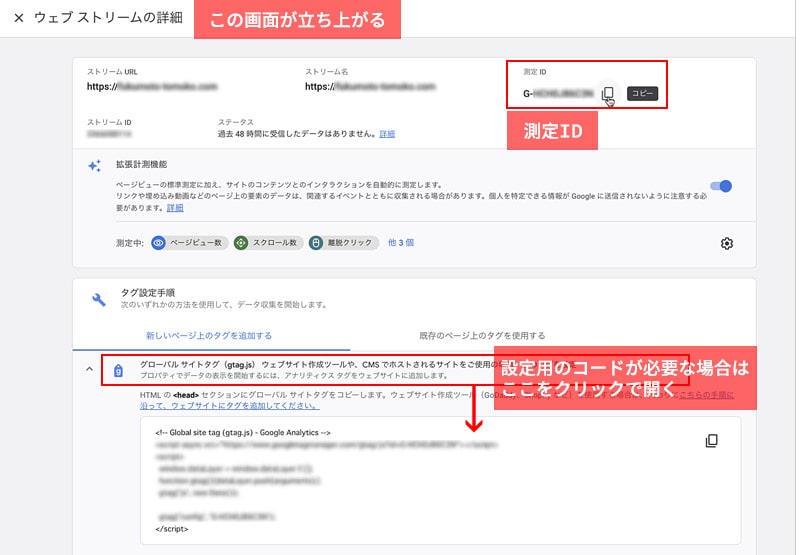
Task: Select the 離脱クリック chip
Action: pos(343,243)
